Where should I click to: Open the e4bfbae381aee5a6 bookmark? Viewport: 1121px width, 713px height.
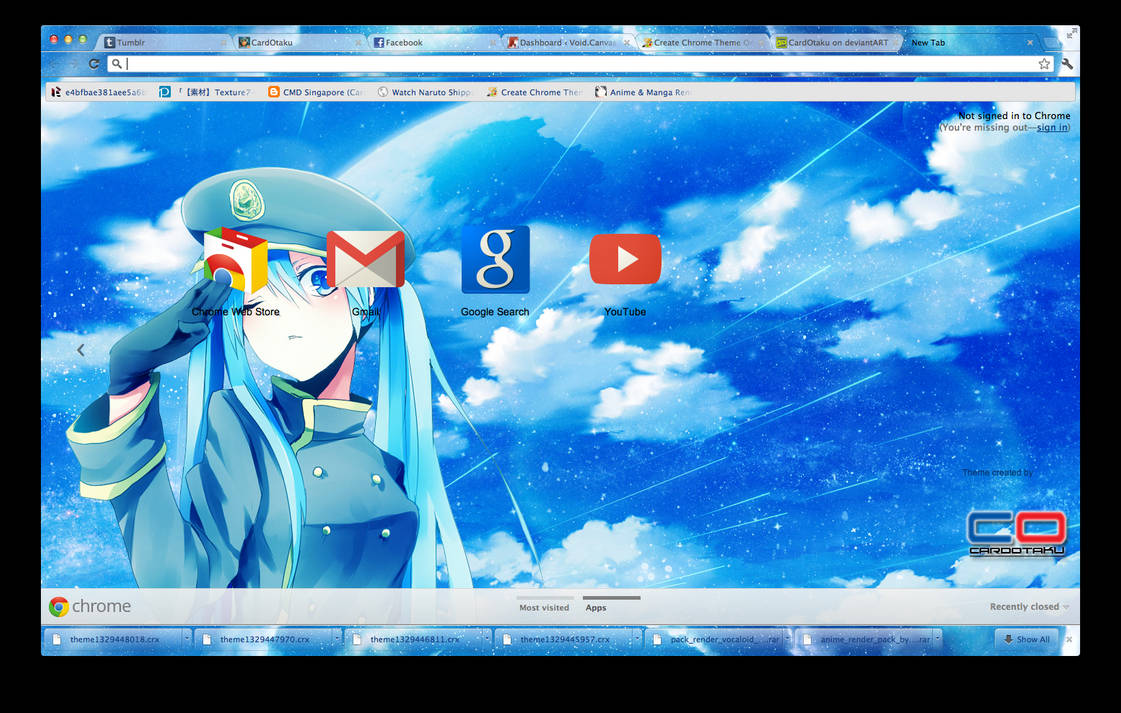(x=99, y=92)
